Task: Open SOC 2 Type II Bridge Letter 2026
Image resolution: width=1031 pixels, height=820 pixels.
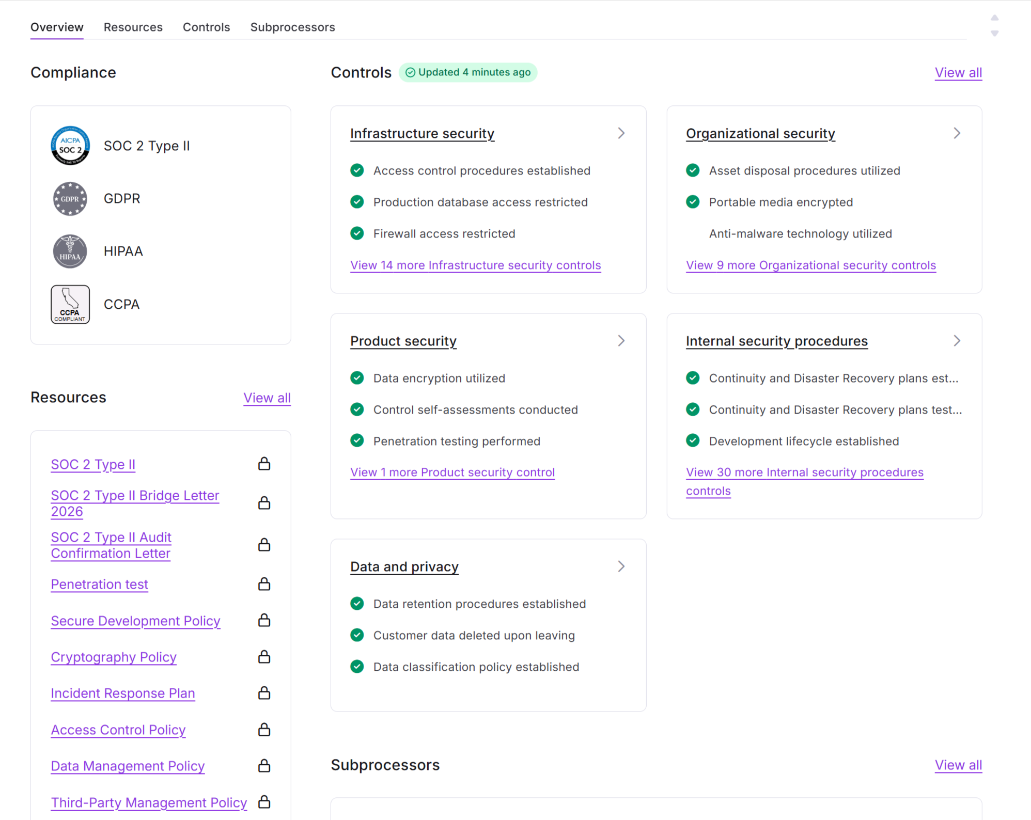Action: coord(135,504)
